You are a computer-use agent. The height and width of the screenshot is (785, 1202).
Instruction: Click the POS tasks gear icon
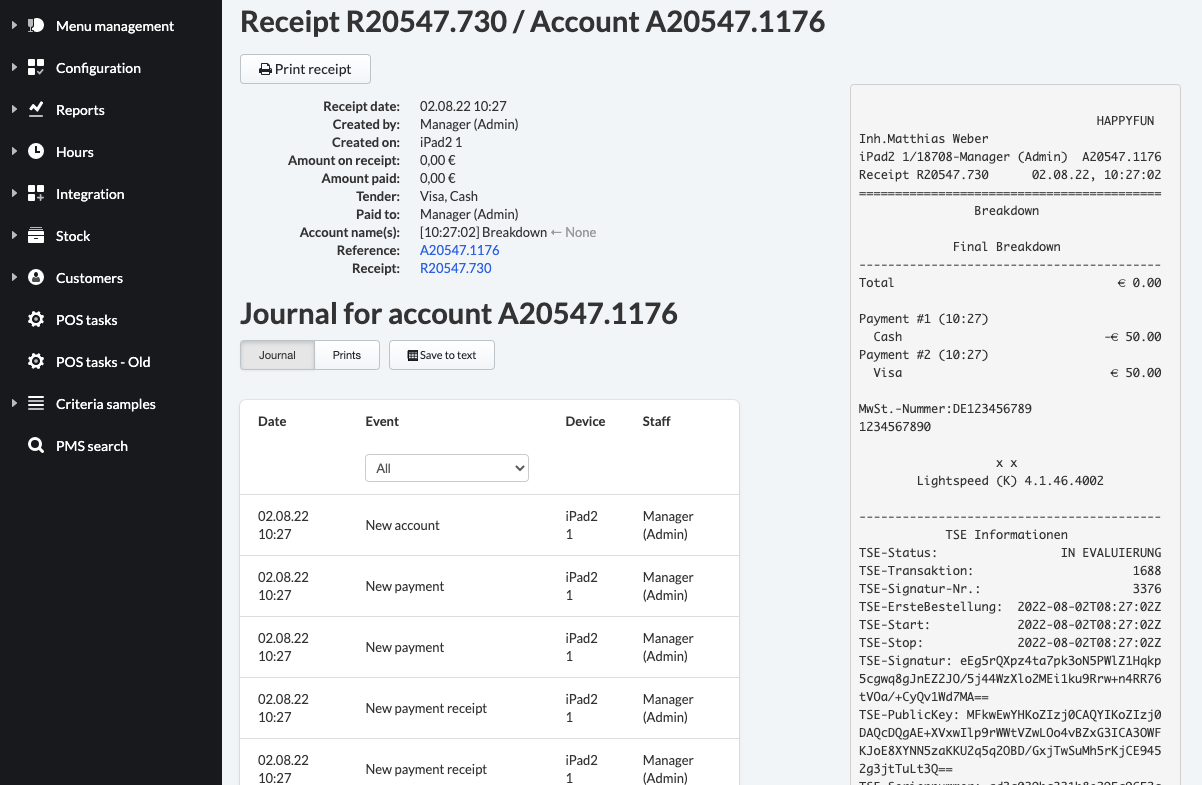(x=36, y=320)
